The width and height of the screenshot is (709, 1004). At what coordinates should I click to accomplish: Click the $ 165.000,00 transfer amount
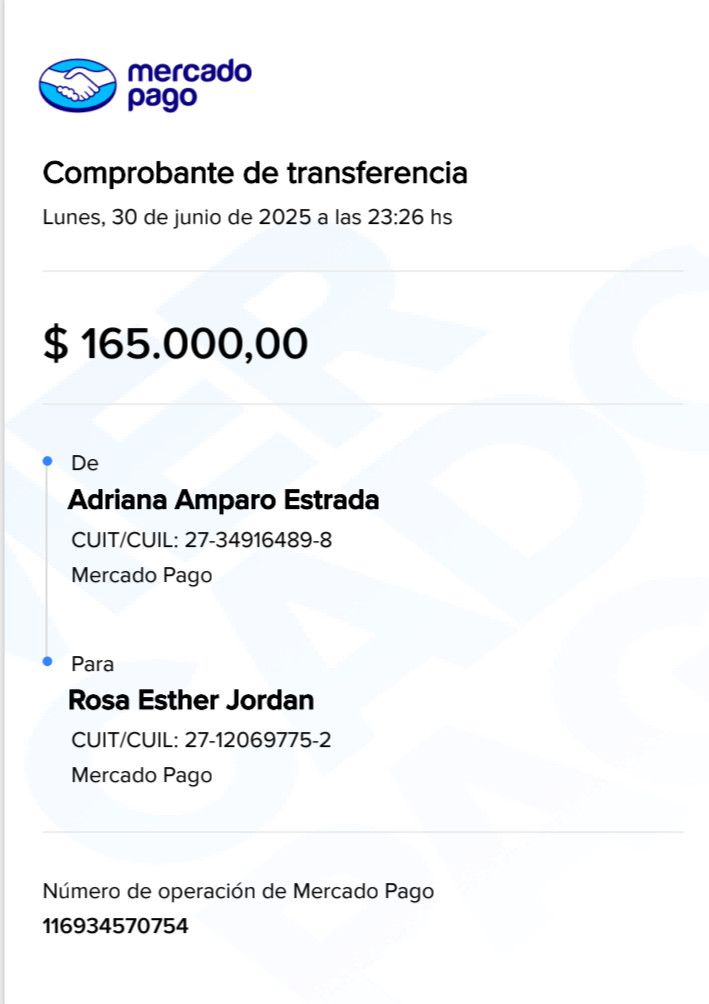tap(176, 344)
